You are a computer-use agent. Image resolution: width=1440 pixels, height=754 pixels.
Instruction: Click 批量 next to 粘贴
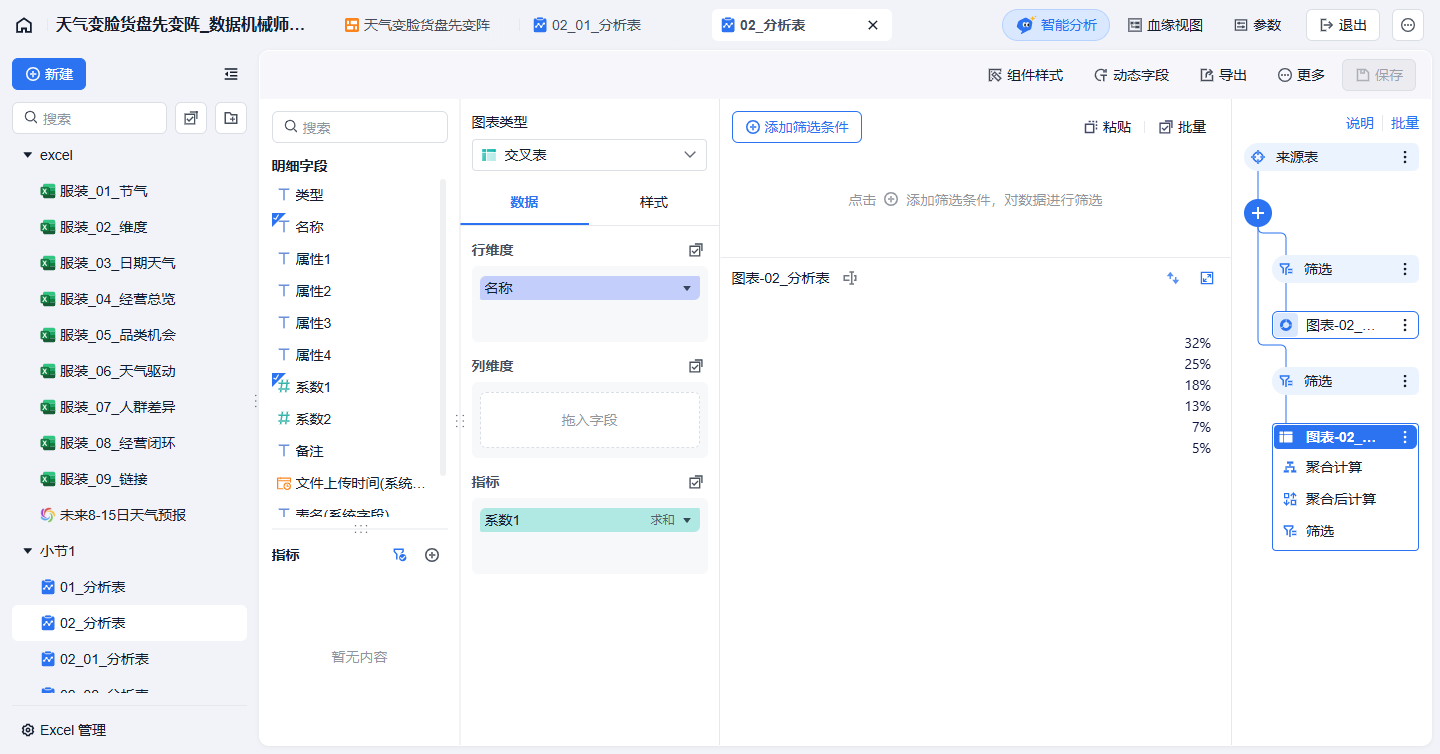(x=1182, y=127)
